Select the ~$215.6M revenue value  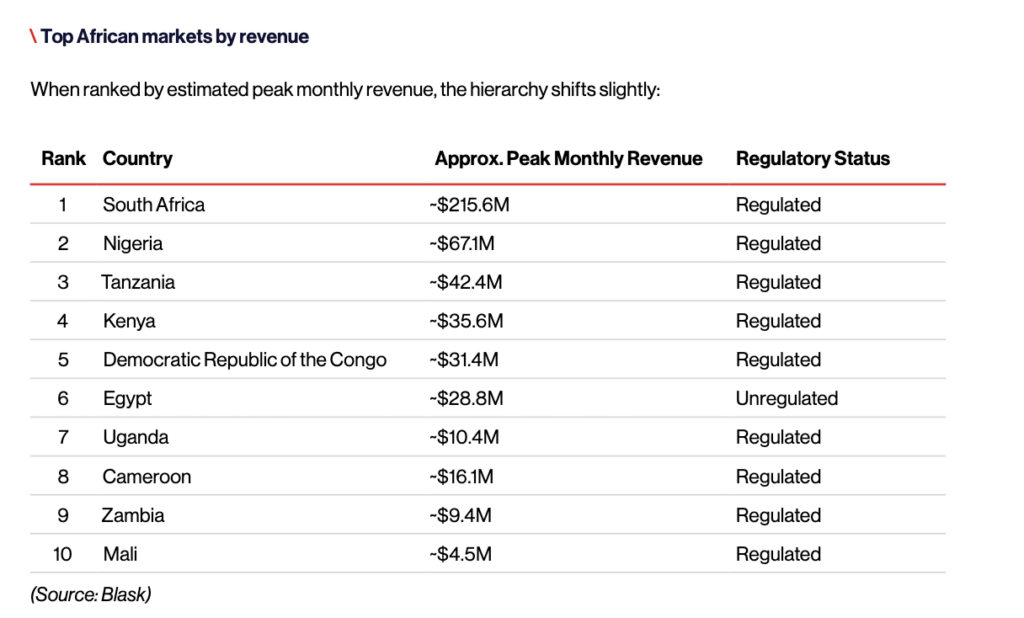pos(469,205)
